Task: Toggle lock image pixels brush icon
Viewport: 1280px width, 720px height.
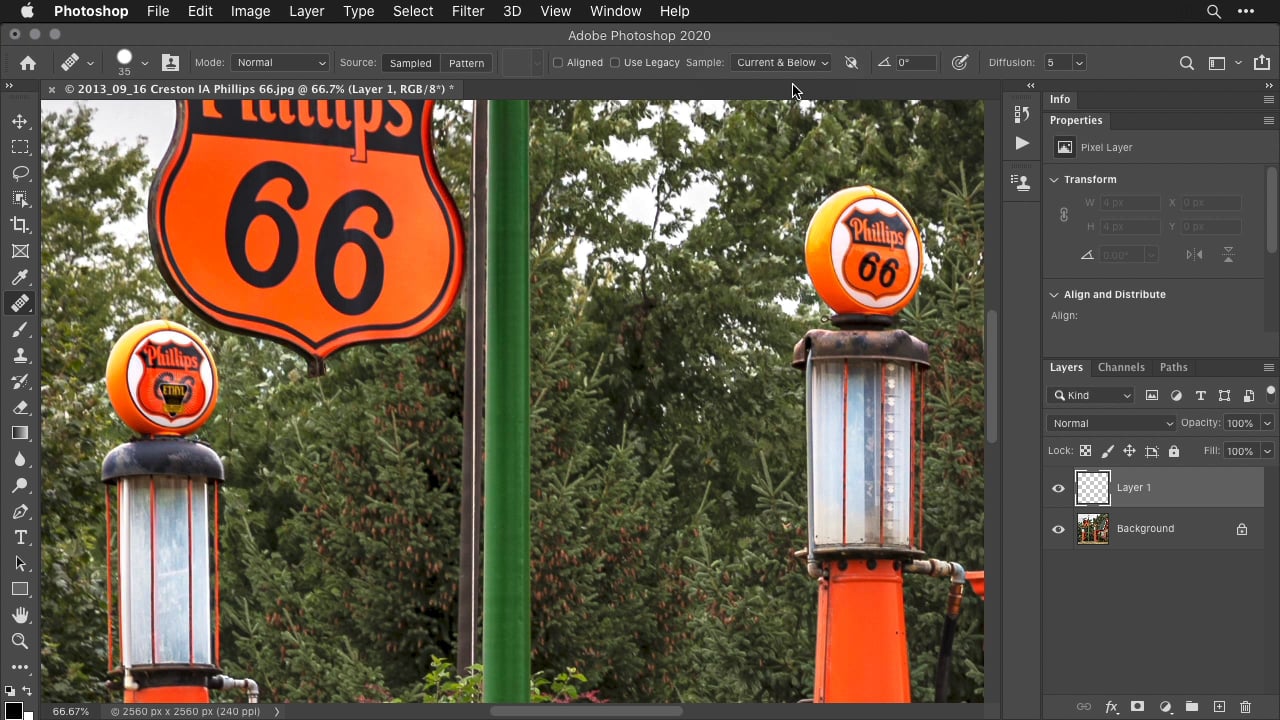Action: tap(1108, 451)
